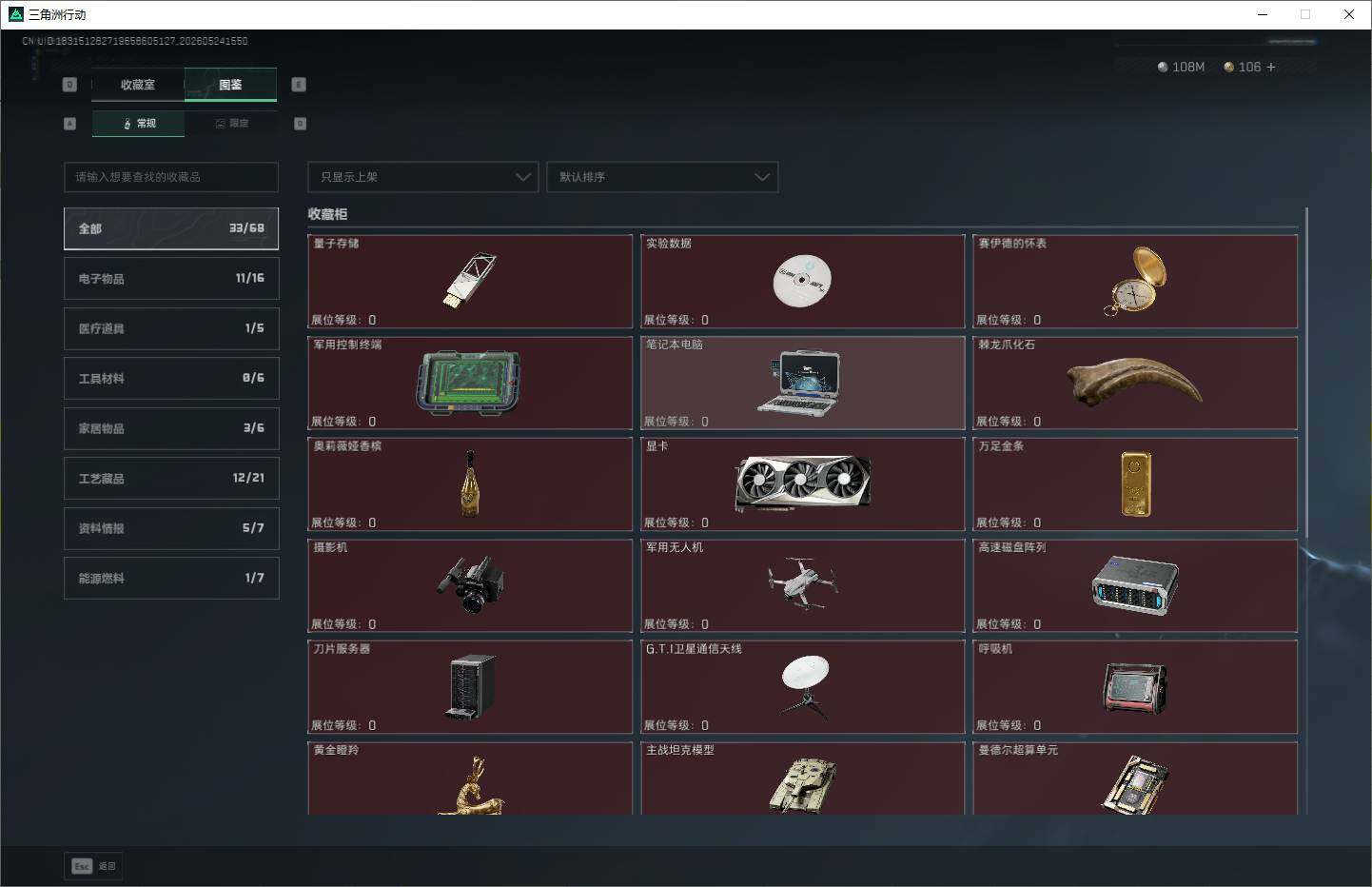This screenshot has width=1372, height=887.
Task: Switch to the 常规 sub-tab
Action: [139, 124]
